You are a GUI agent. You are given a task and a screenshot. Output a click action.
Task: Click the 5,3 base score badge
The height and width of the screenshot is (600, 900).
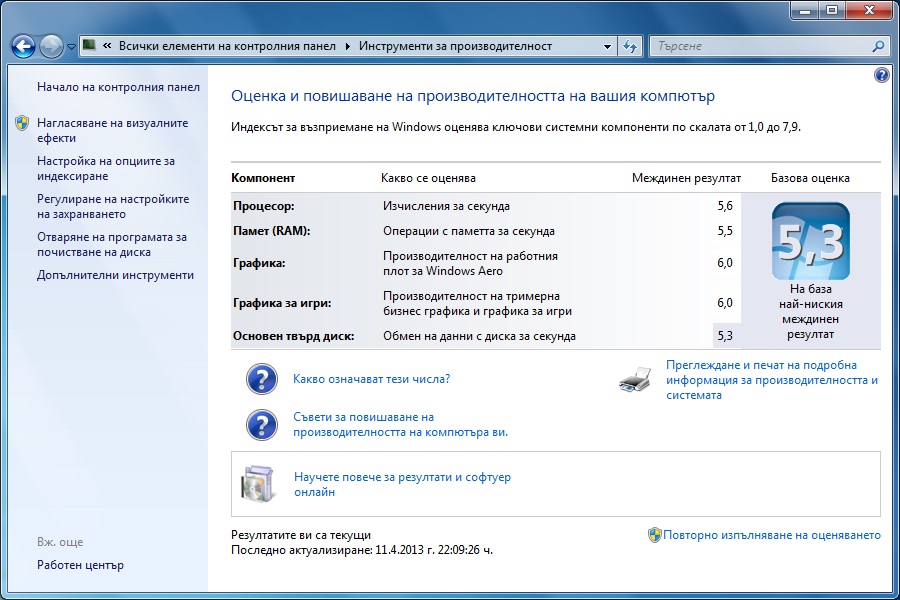point(810,241)
